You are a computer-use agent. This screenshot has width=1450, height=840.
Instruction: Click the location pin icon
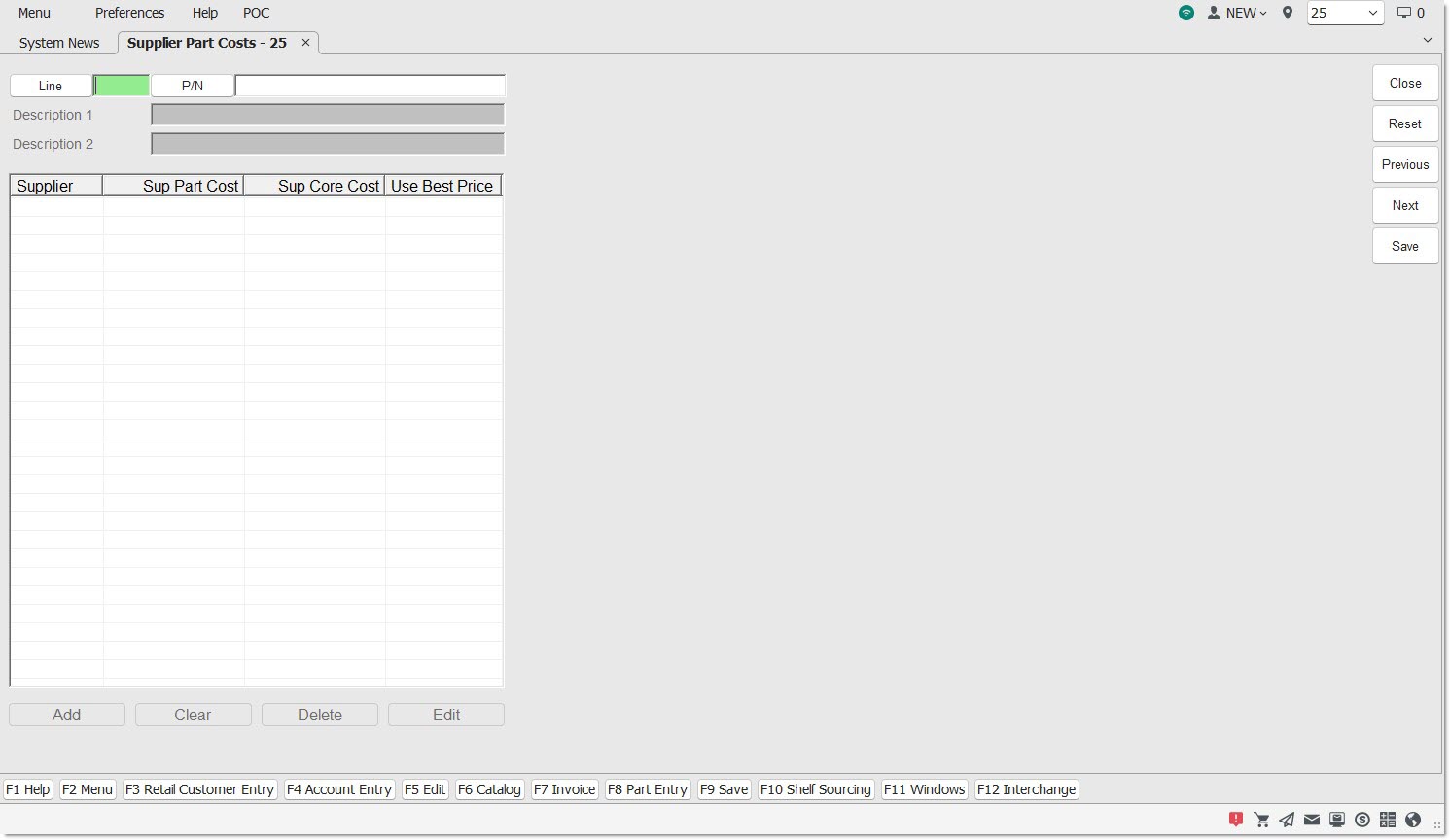click(1288, 13)
